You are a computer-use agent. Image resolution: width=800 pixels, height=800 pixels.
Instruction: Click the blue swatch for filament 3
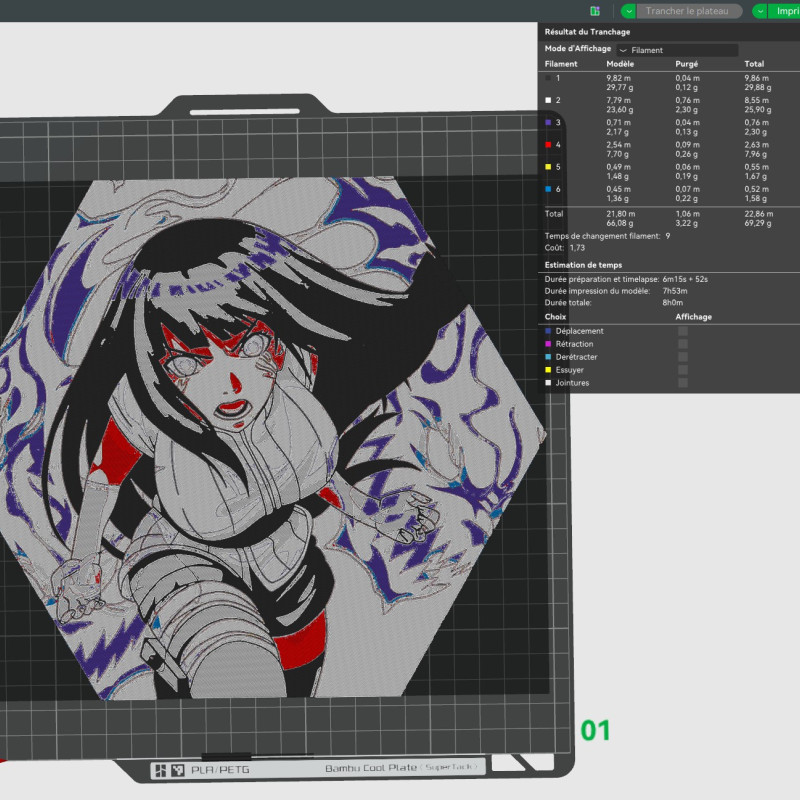click(548, 124)
